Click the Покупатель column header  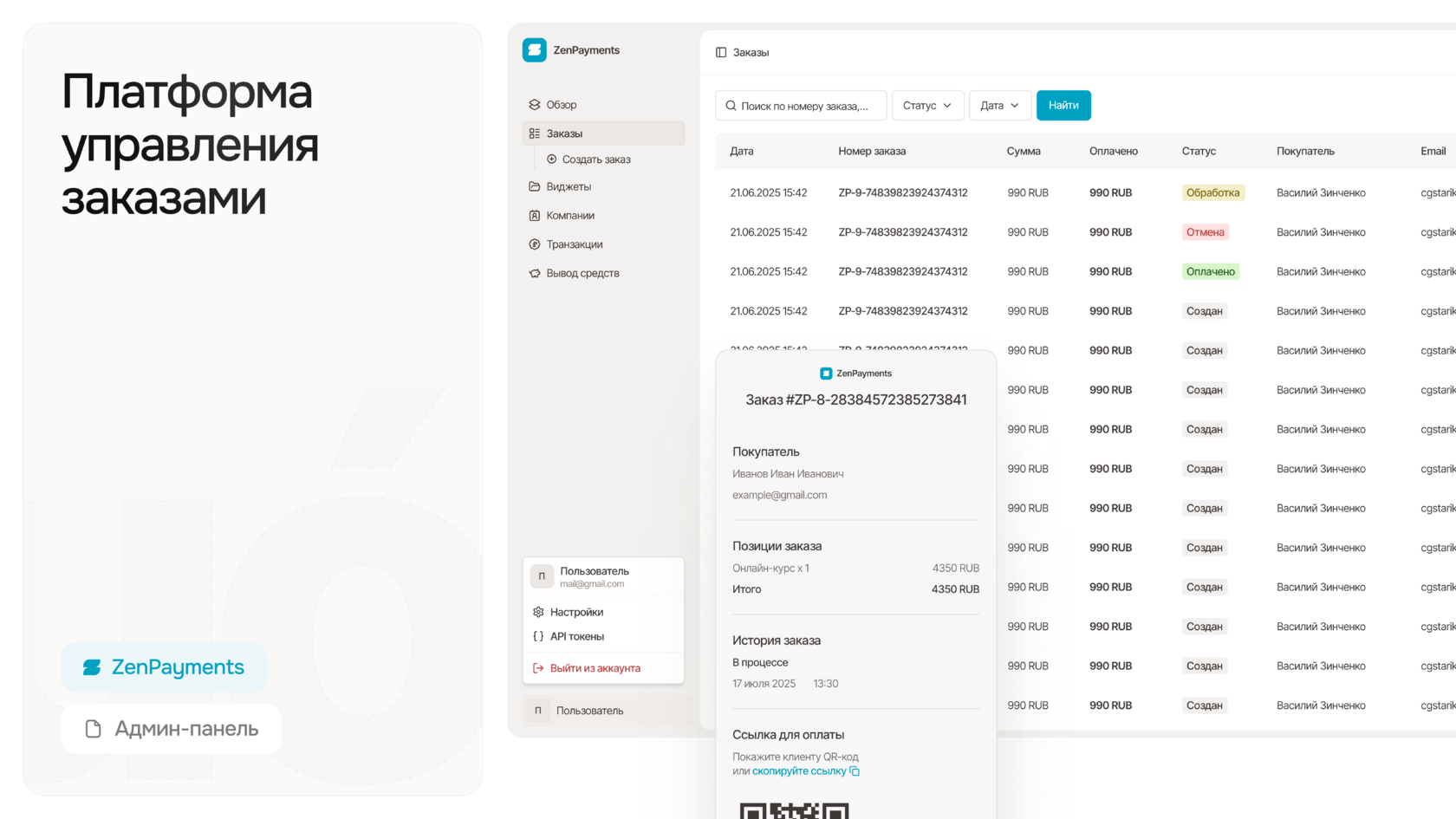[1305, 152]
